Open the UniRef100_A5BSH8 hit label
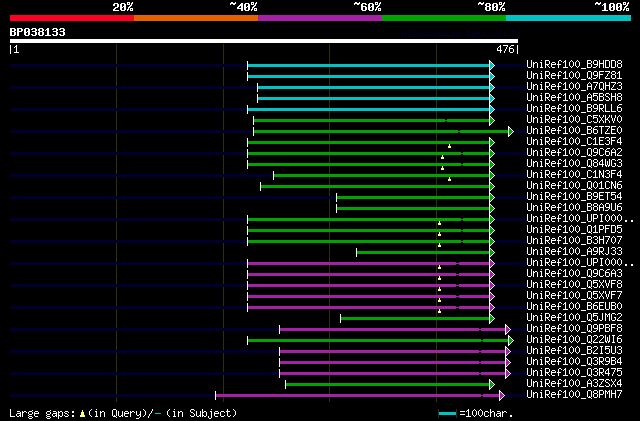The height and width of the screenshot is (421, 640). point(574,97)
